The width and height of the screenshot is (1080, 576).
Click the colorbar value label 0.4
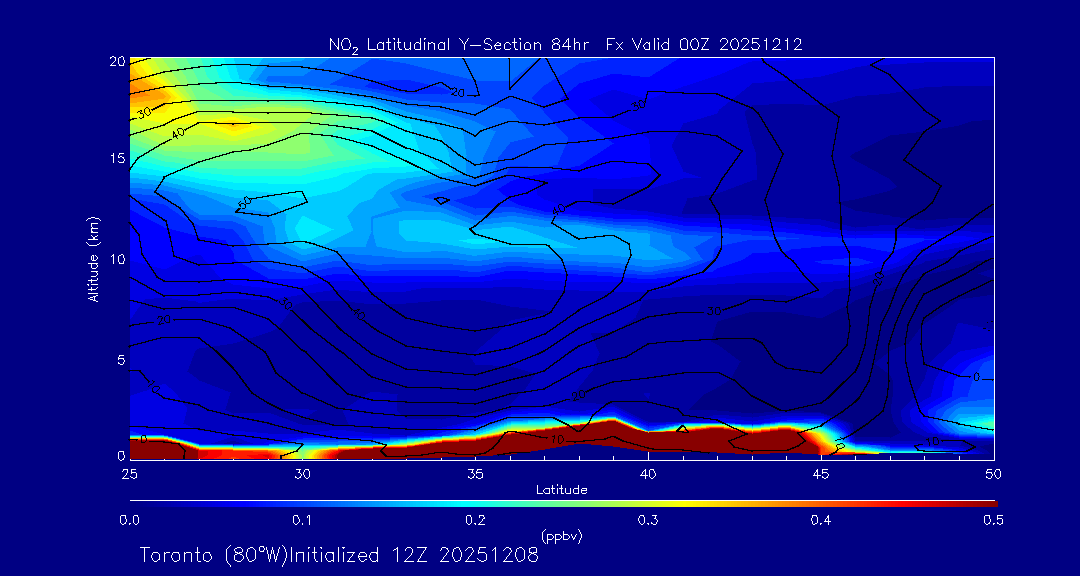coord(821,520)
